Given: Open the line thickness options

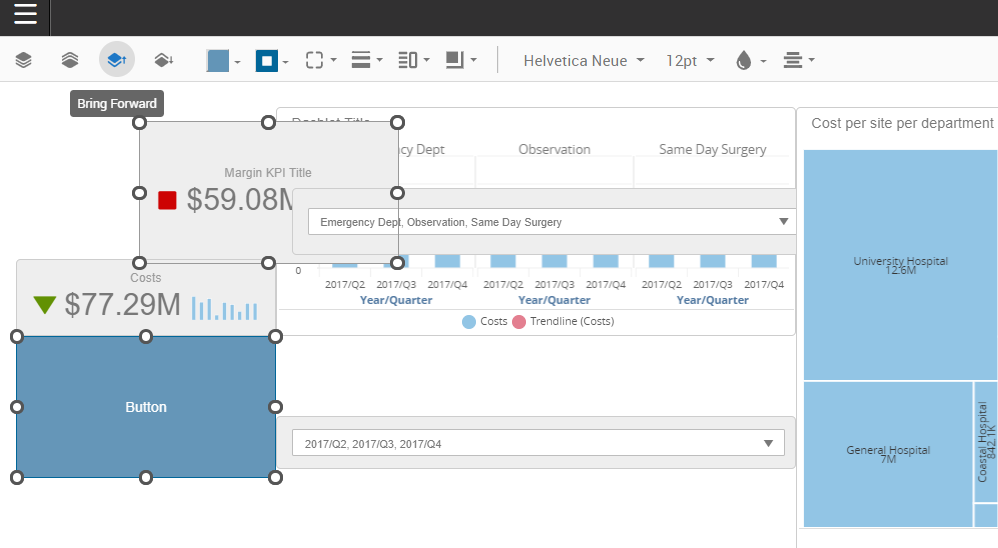Looking at the screenshot, I should [367, 60].
